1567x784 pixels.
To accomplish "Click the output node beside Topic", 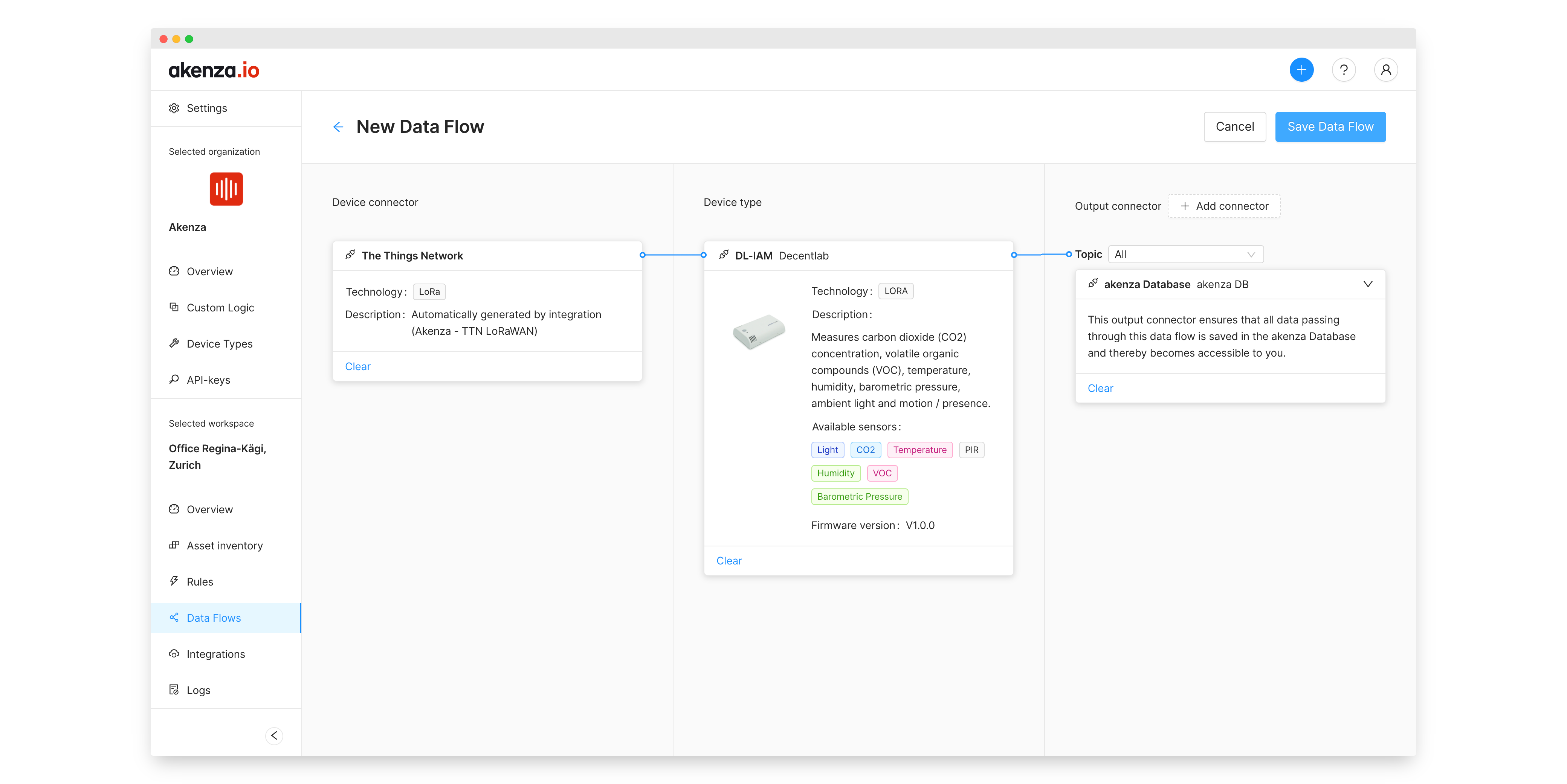I will [x=1068, y=254].
